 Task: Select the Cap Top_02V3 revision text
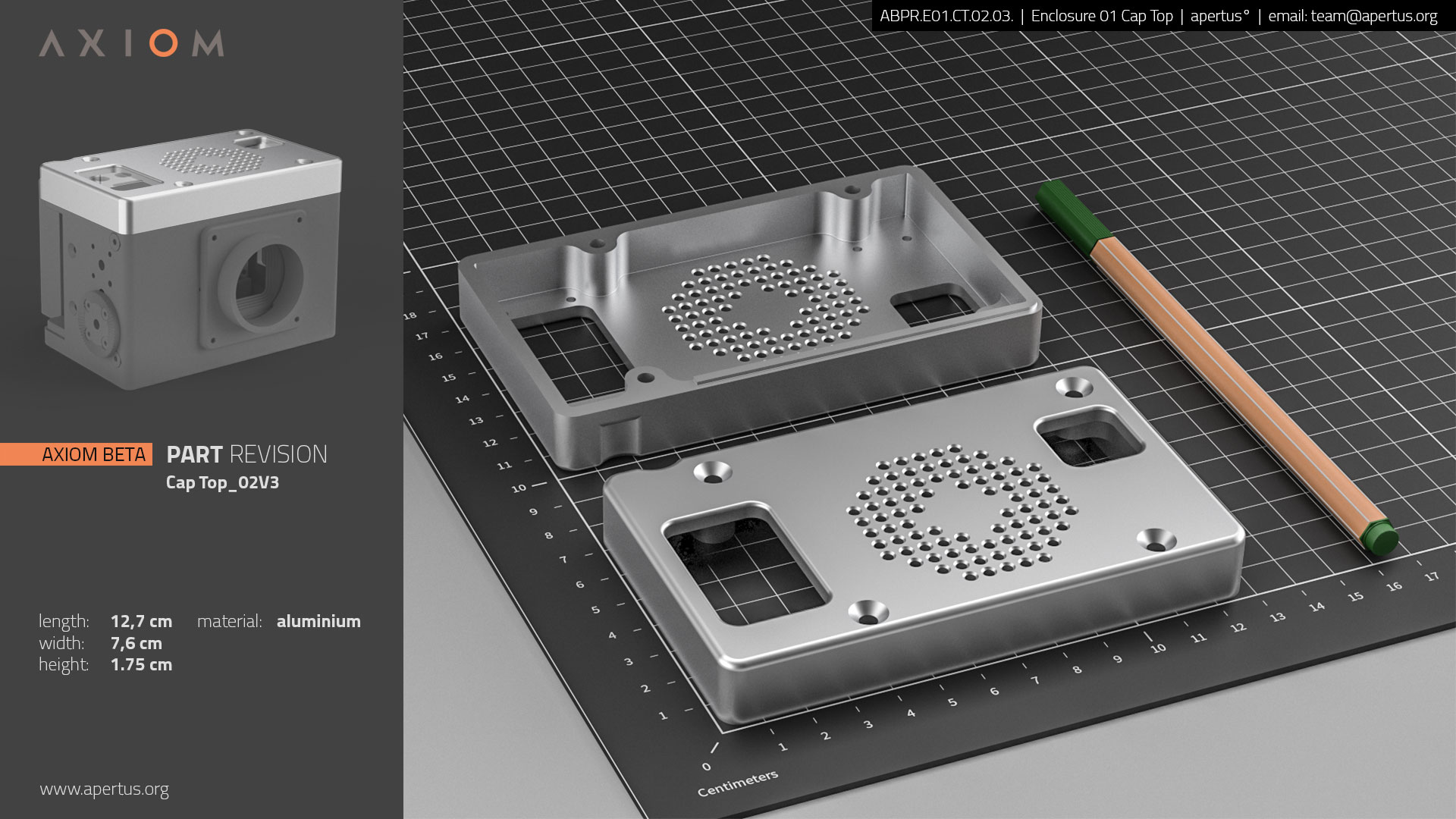(x=222, y=483)
